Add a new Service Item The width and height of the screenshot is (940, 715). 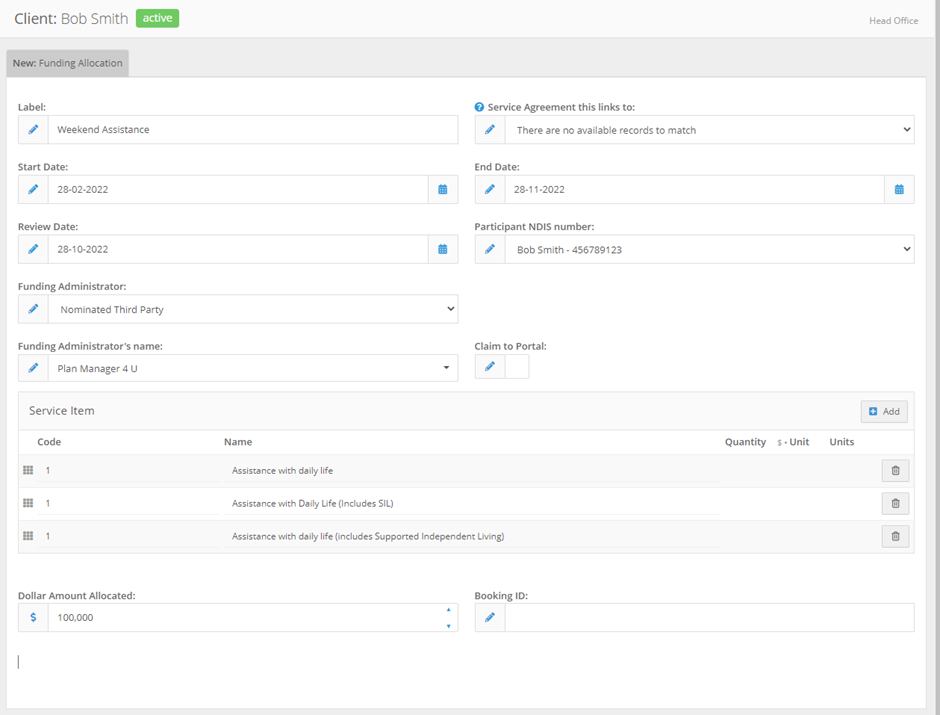(884, 411)
